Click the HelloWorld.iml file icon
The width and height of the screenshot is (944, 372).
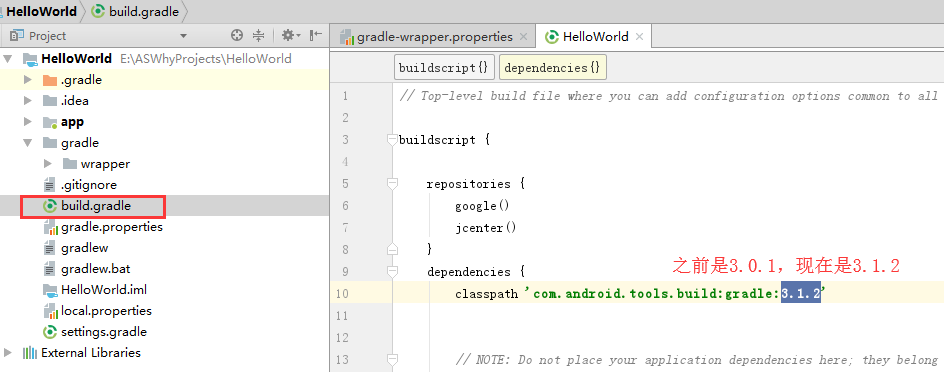(50, 290)
